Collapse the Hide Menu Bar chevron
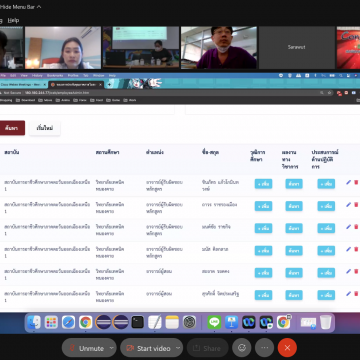The height and width of the screenshot is (360, 360). coord(39,7)
